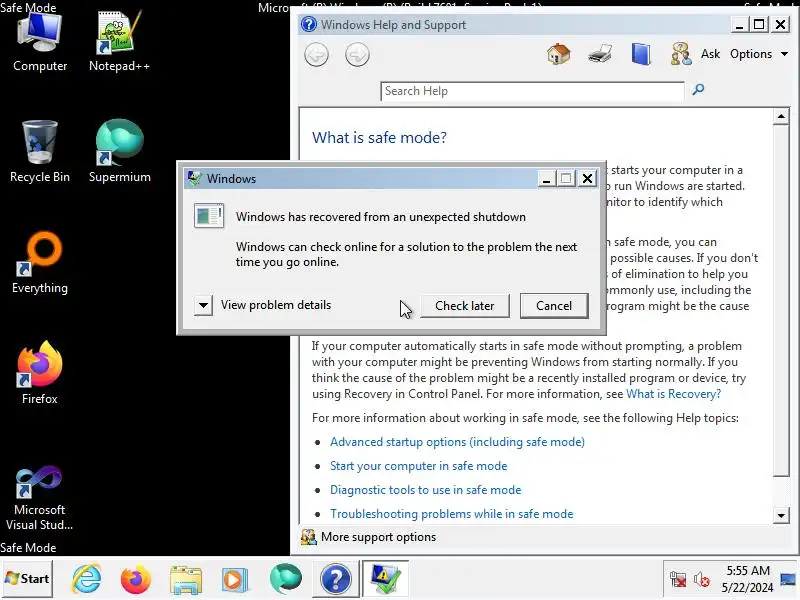800x600 pixels.
Task: Select the Notepad++ desktop shortcut
Action: click(119, 42)
